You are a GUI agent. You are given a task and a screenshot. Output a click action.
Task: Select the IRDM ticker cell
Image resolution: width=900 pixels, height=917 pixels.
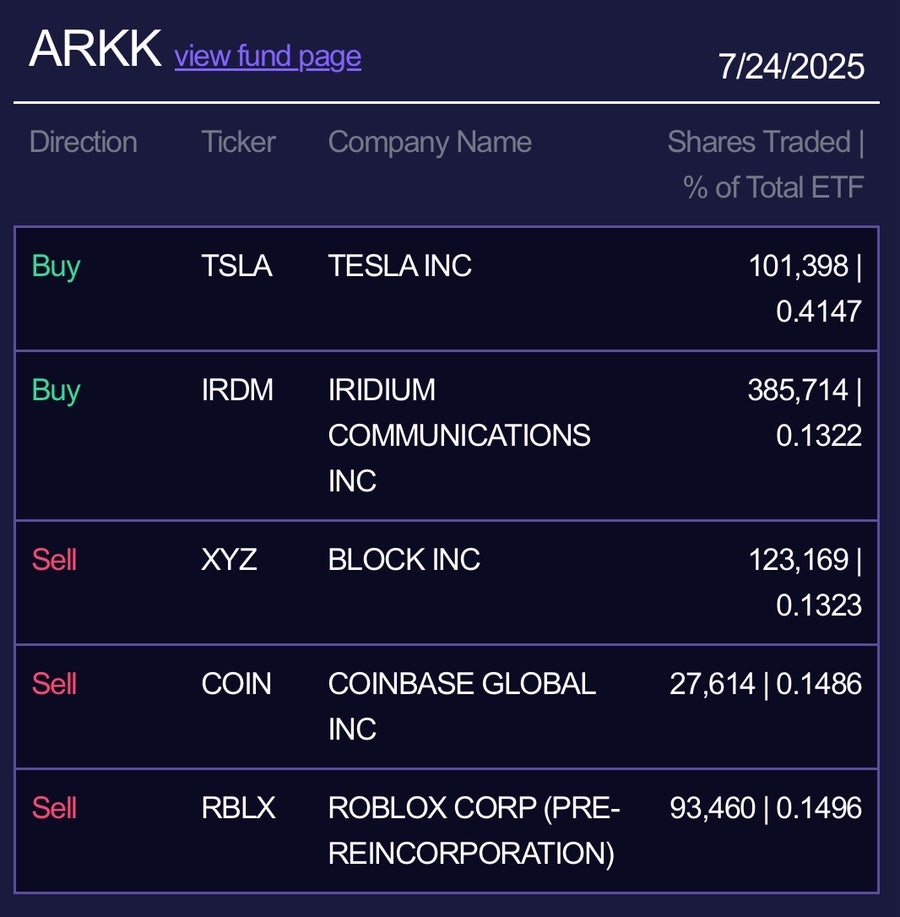pos(237,390)
